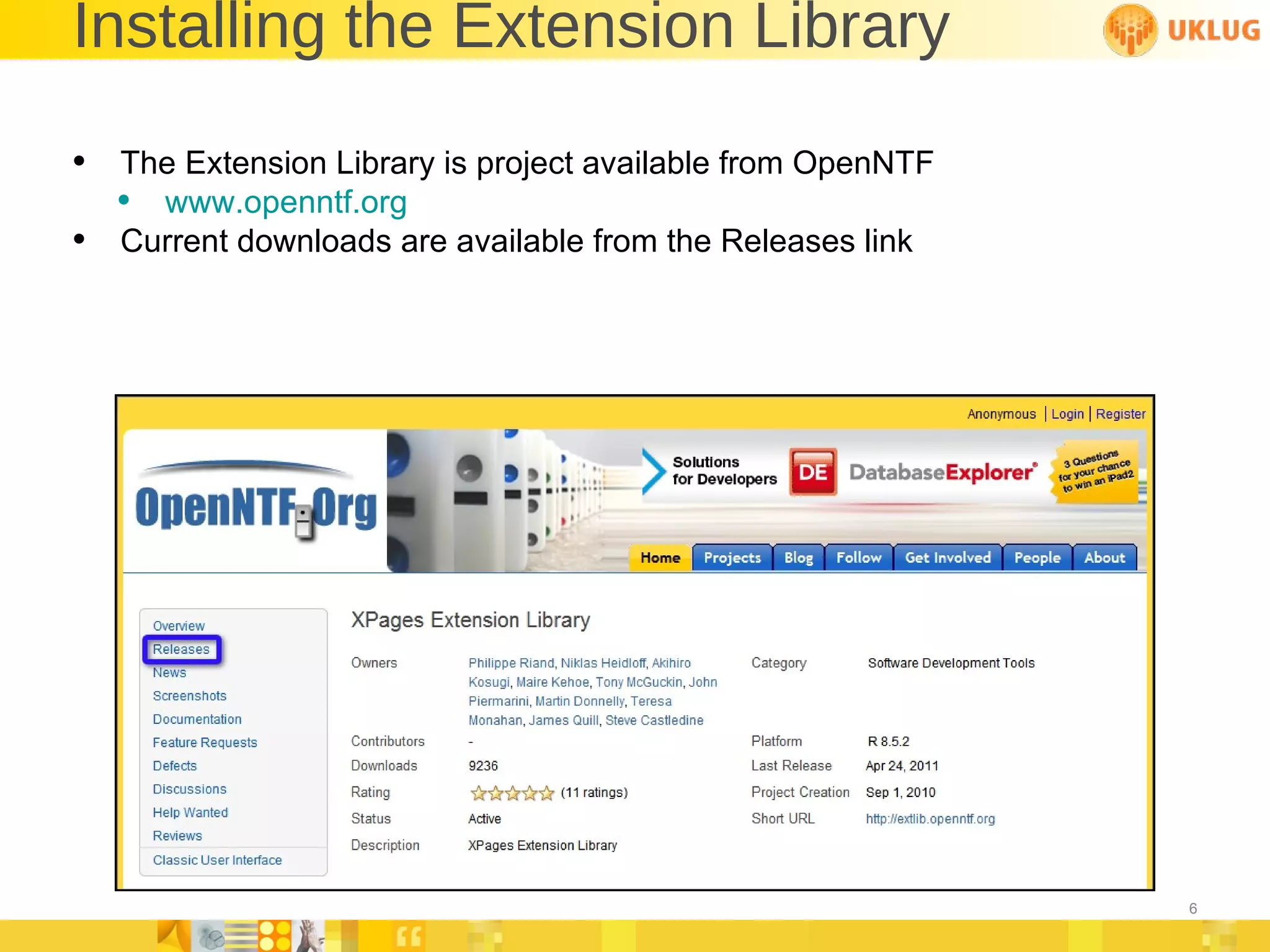
Task: Click the (11 ratings) text
Action: [x=594, y=793]
